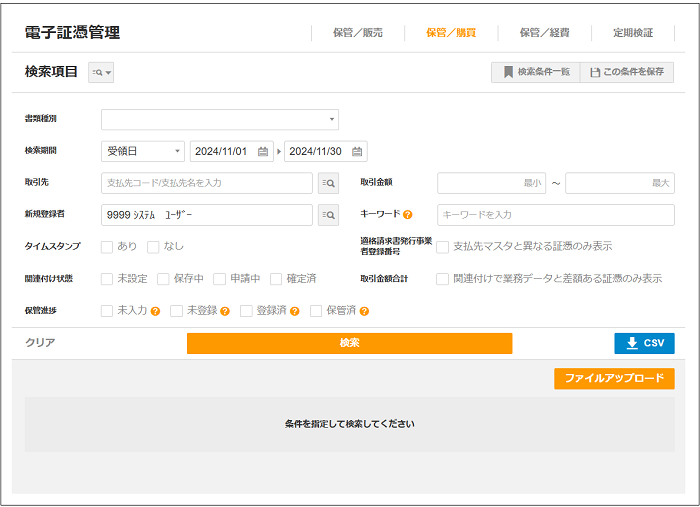Click the orange 検索 button
Image resolution: width=700 pixels, height=507 pixels.
click(350, 343)
